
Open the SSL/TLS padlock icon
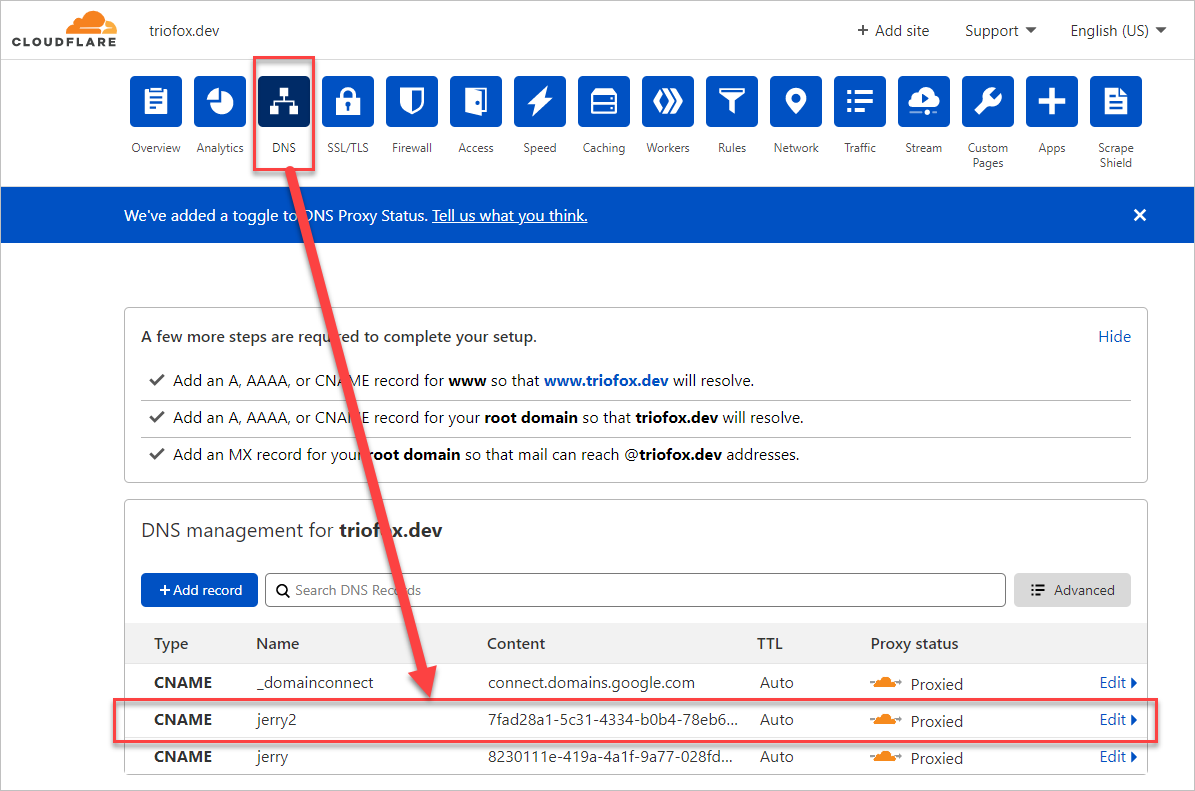pos(348,101)
